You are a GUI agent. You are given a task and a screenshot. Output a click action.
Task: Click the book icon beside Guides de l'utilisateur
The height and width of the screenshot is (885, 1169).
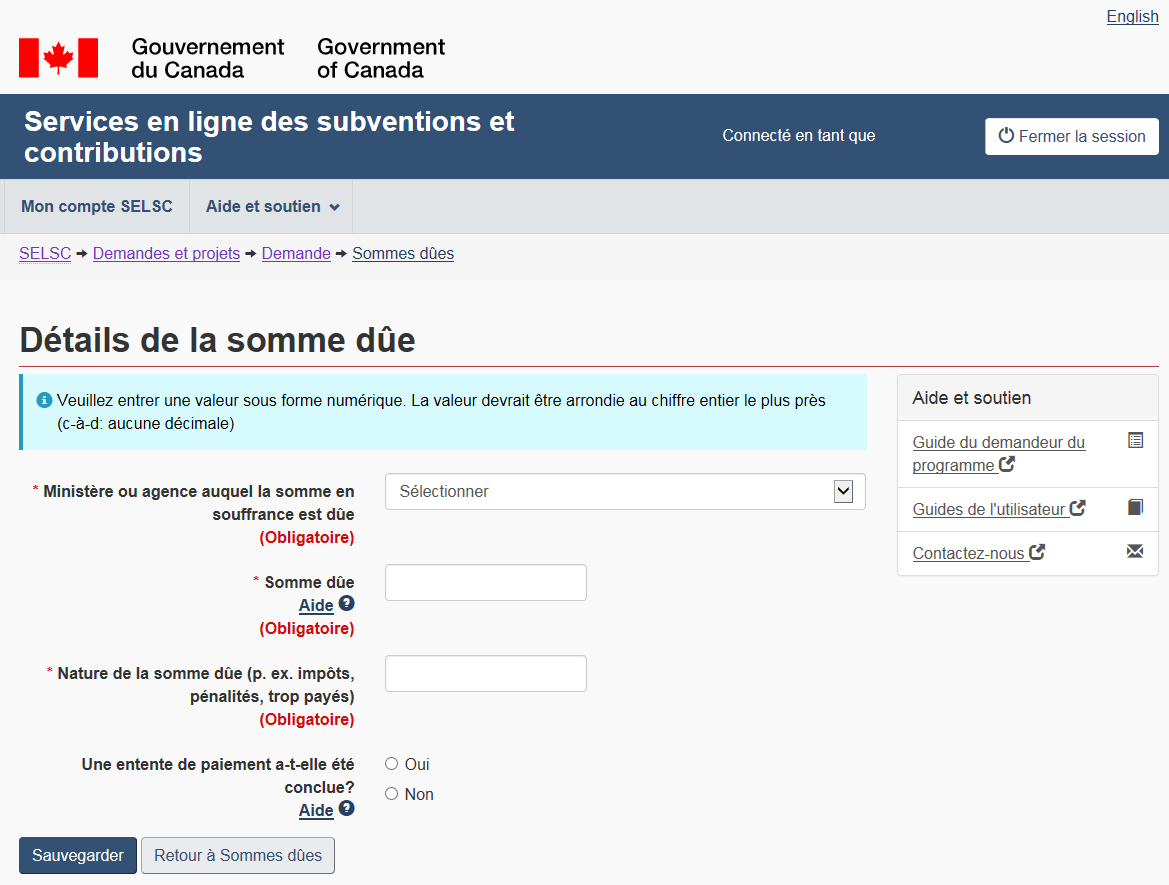click(1135, 508)
